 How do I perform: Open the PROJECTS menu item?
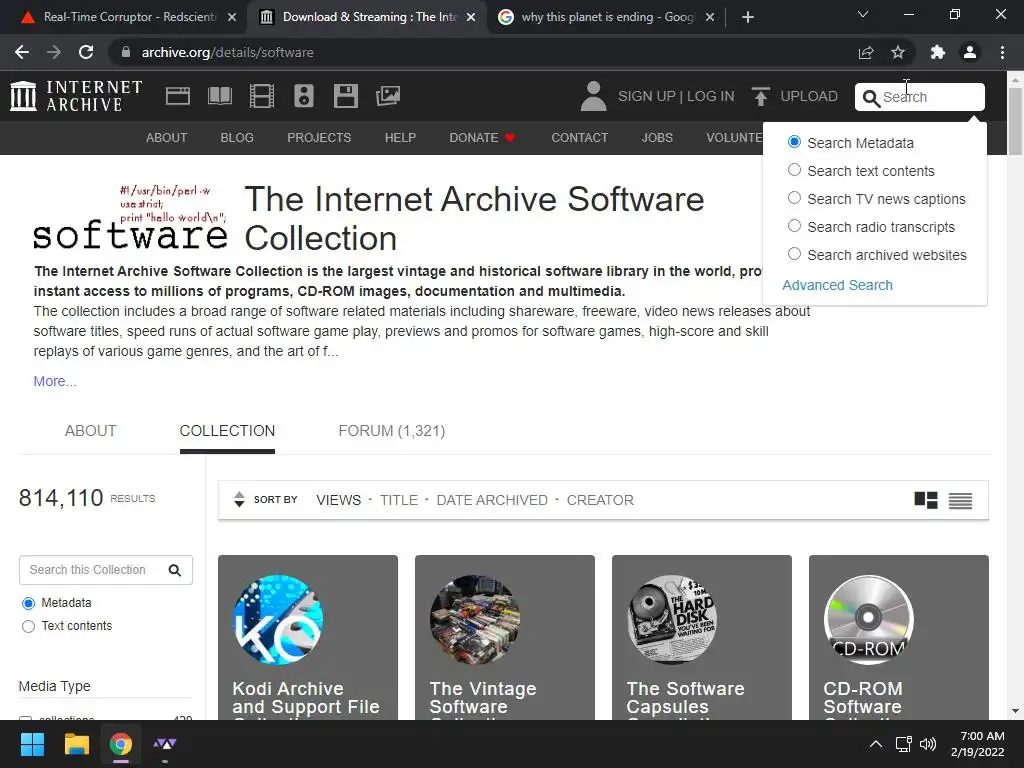[x=319, y=138]
